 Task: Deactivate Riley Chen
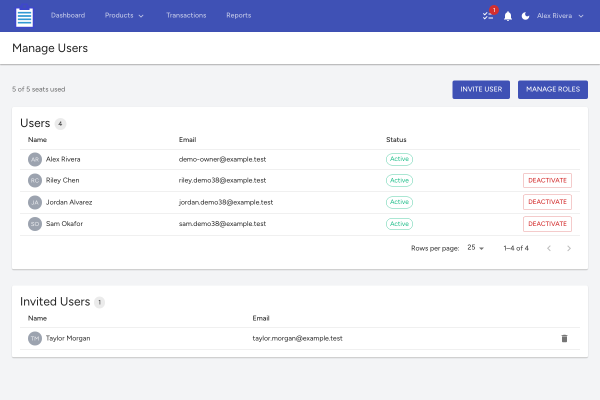[547, 180]
